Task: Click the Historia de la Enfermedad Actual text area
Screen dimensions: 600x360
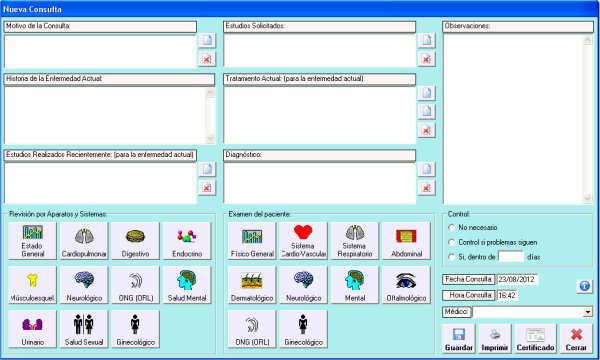Action: tap(105, 116)
